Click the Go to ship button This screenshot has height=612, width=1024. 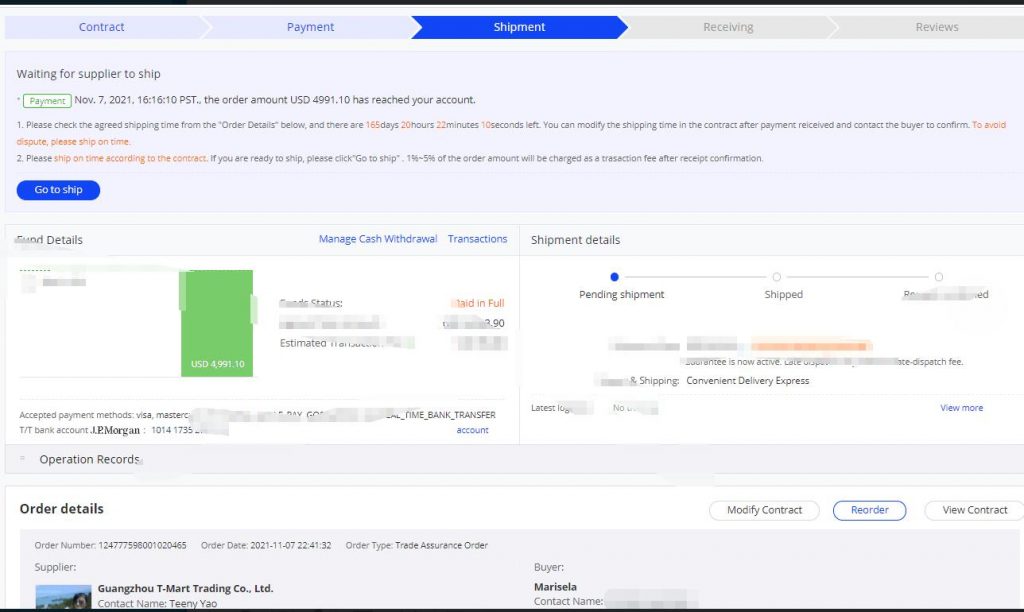click(58, 190)
